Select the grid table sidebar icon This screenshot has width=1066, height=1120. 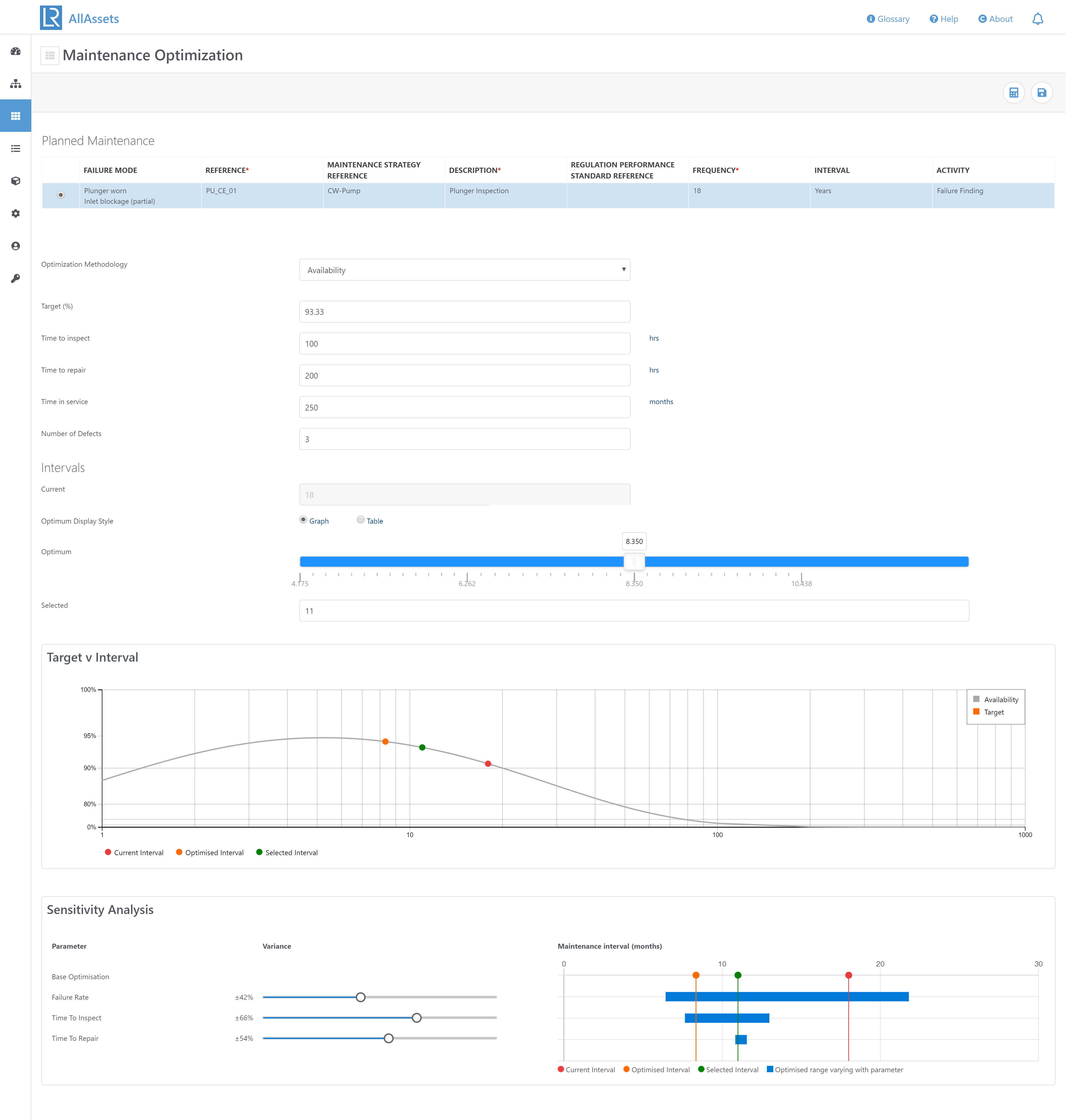tap(16, 116)
